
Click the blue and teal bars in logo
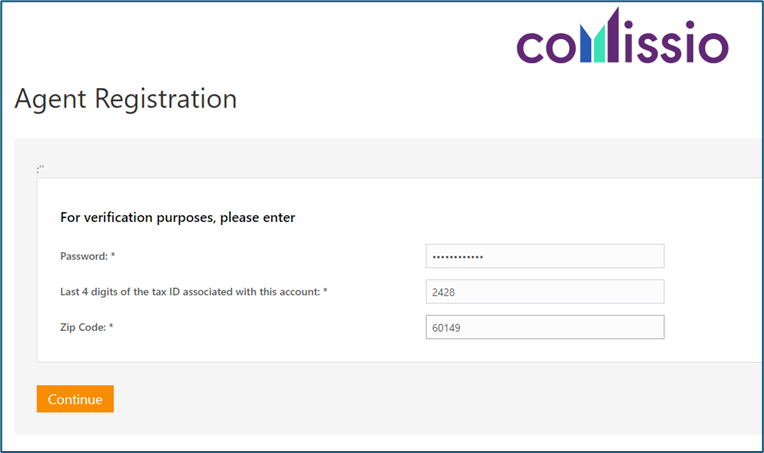[592, 44]
